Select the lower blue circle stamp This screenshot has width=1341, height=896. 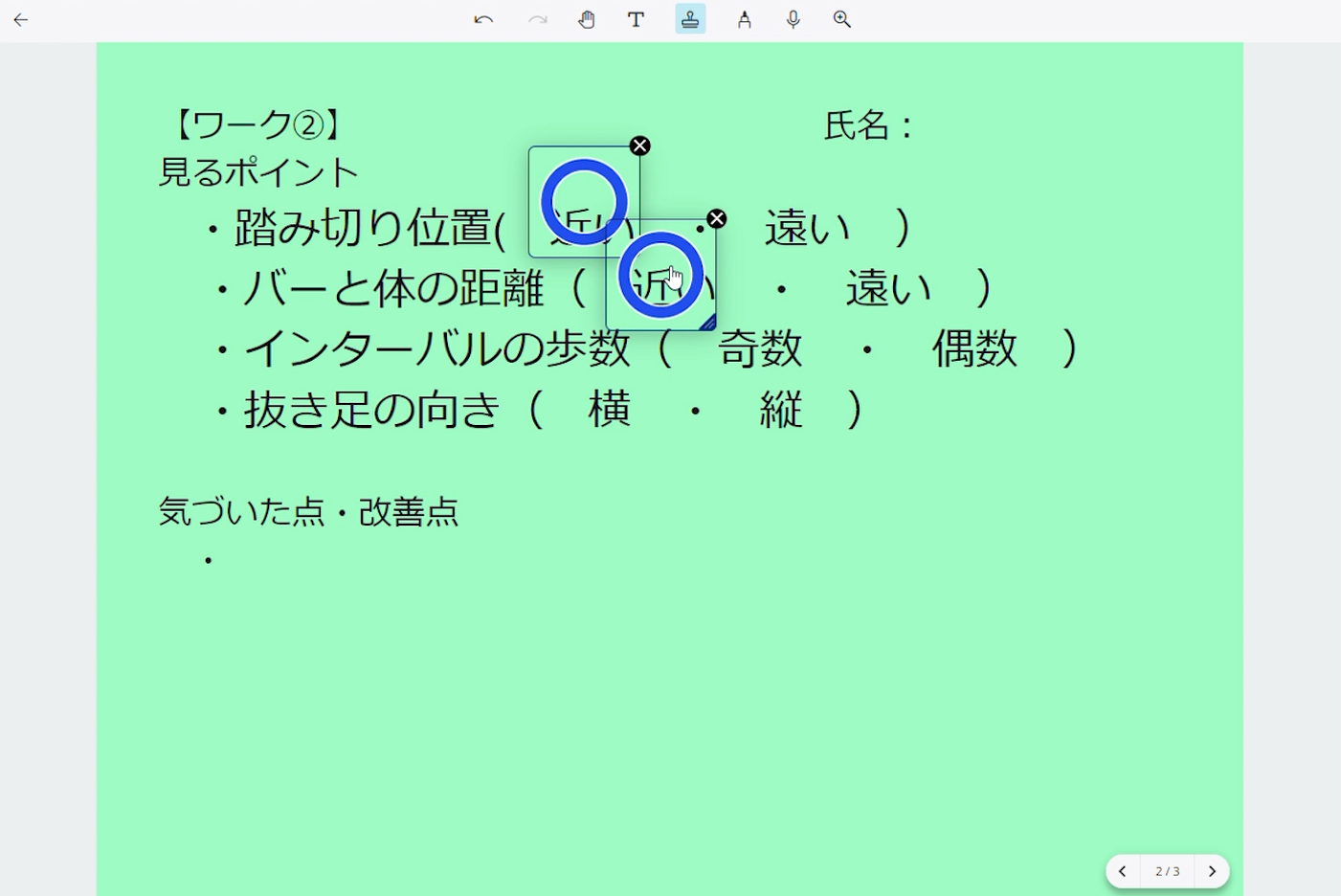pyautogui.click(x=661, y=275)
